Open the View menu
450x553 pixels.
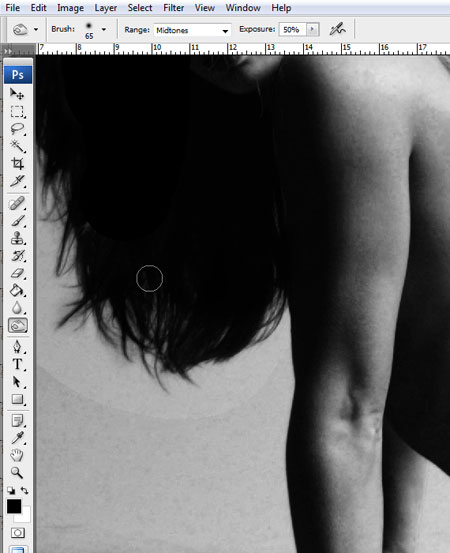pyautogui.click(x=205, y=8)
